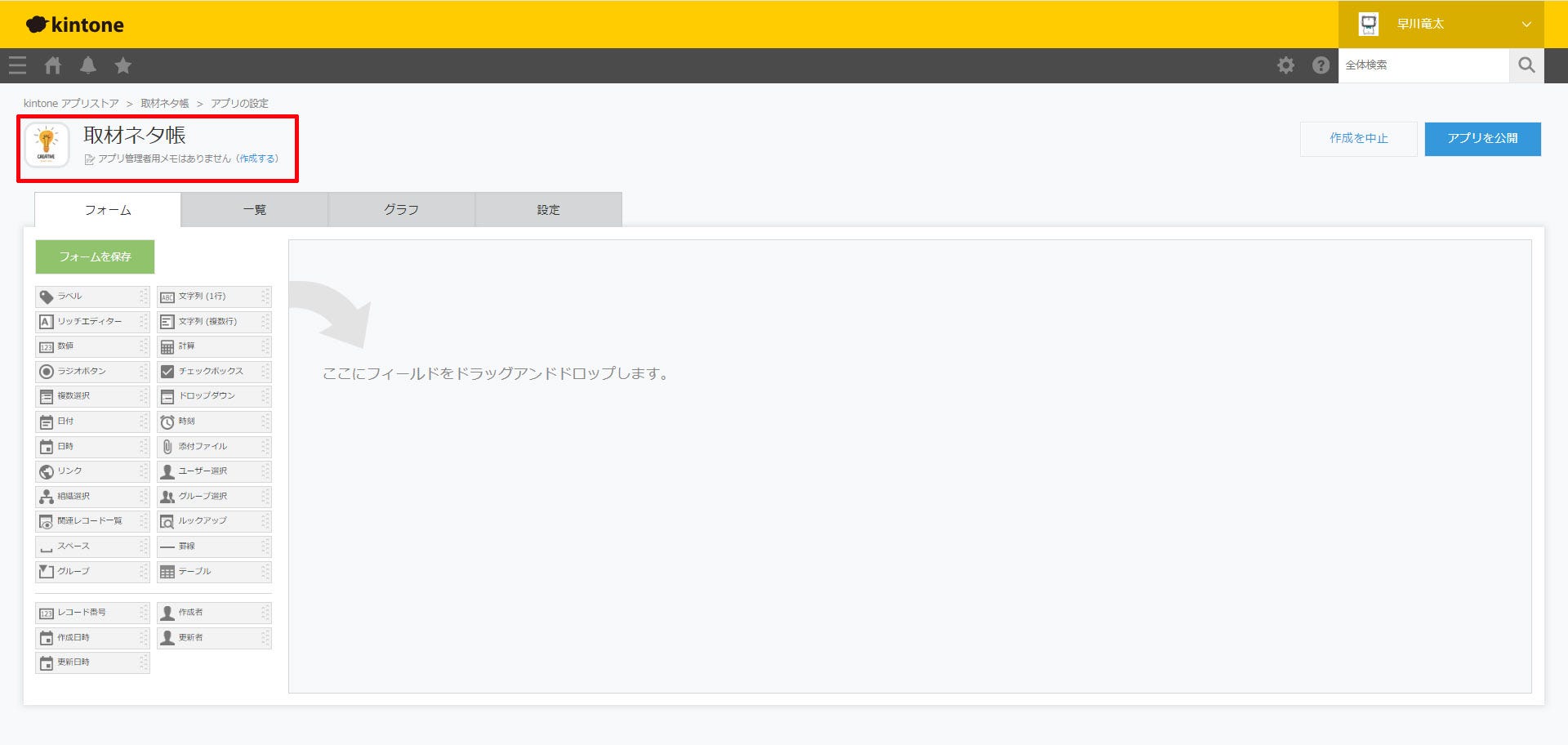This screenshot has height=745, width=1568.
Task: Select the 時刻 field item
Action: pos(214,422)
